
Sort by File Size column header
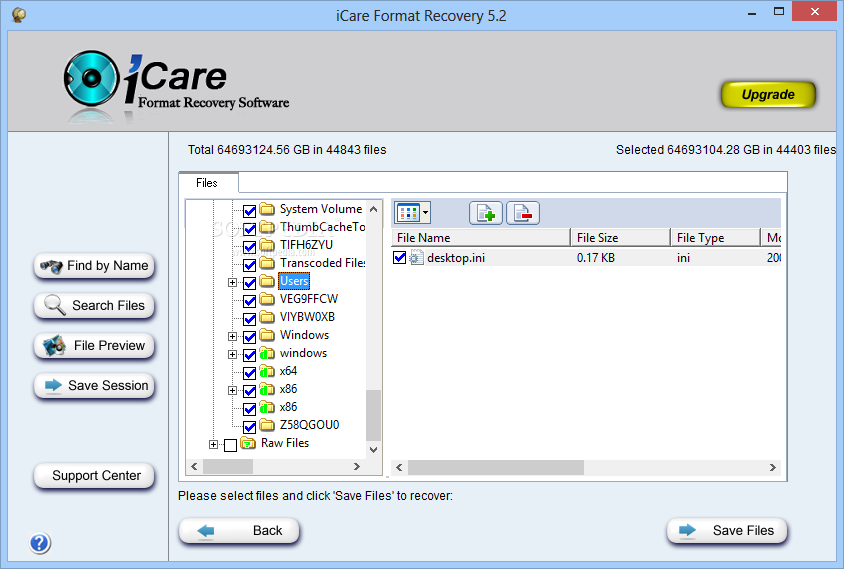(621, 237)
